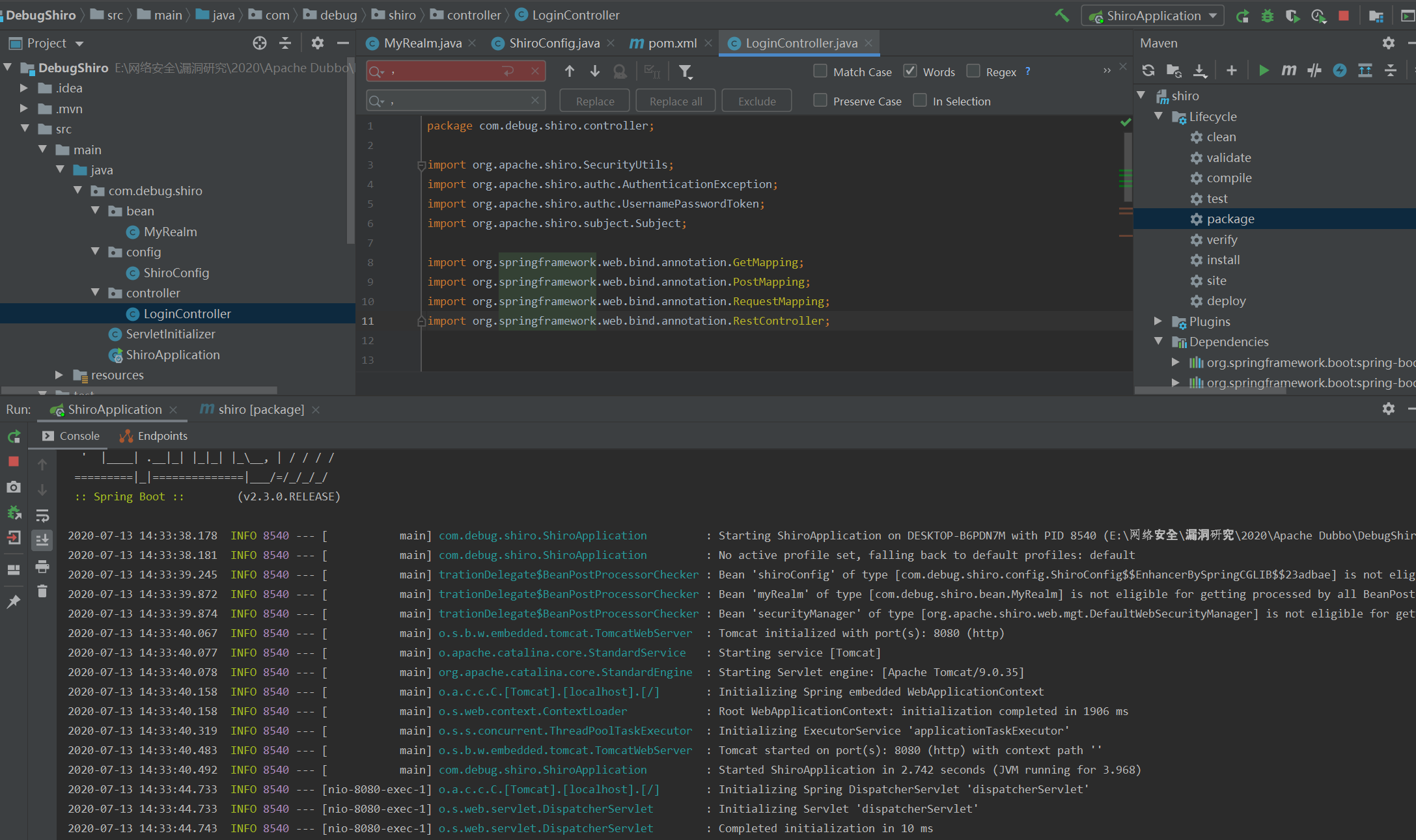1416x840 pixels.
Task: Click Replace All button in search bar
Action: [676, 100]
